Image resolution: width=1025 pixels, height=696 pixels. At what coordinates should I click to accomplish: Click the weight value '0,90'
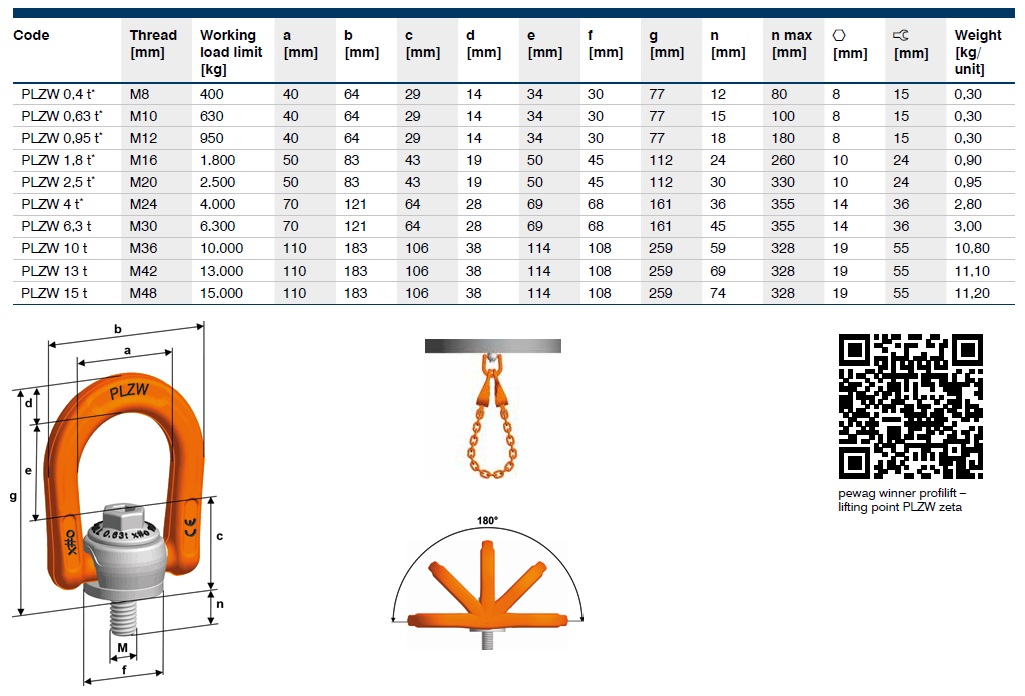click(x=968, y=160)
